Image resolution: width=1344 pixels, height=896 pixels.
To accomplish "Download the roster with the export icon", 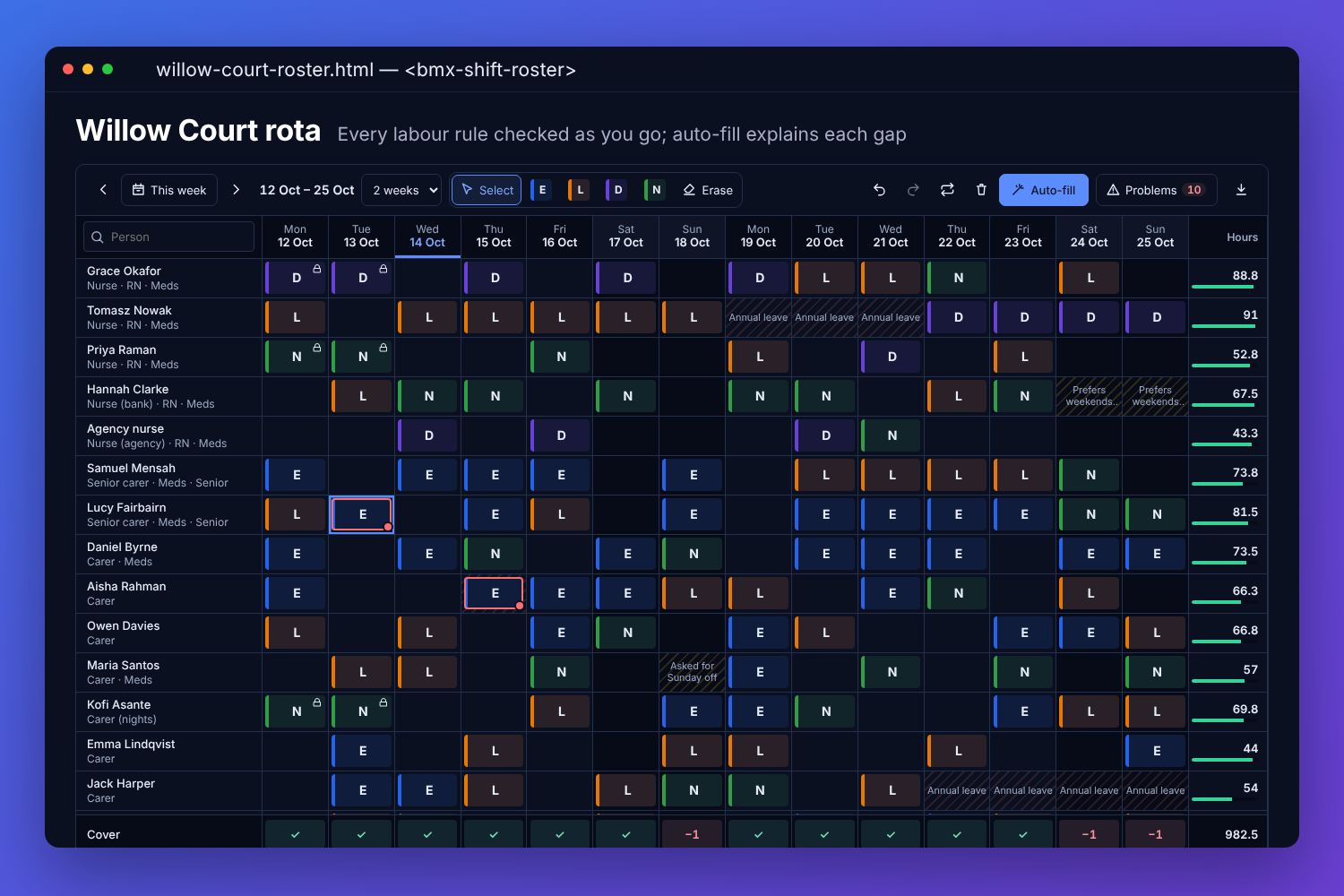I will point(1241,190).
